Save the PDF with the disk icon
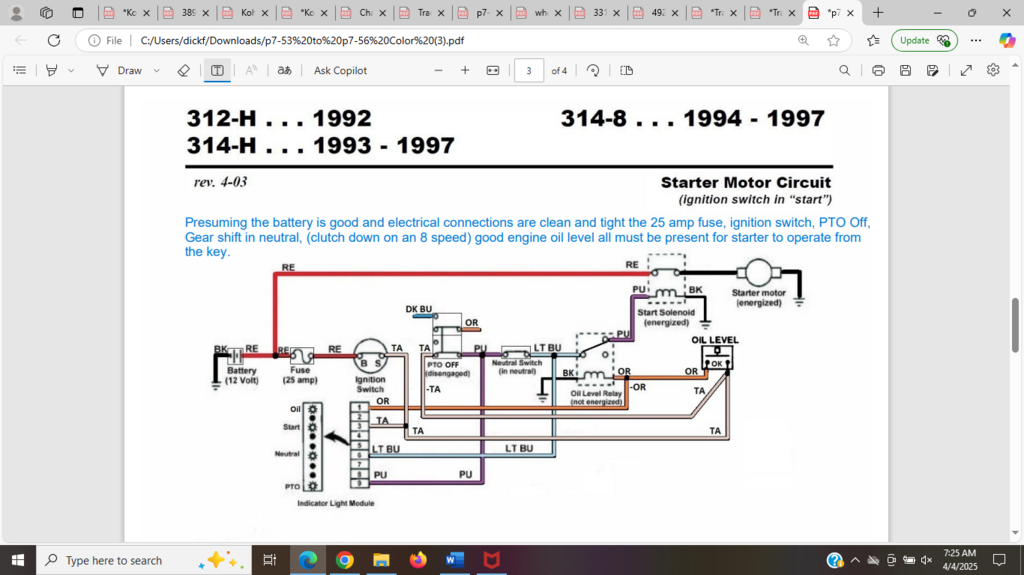The image size is (1024, 575). [x=905, y=70]
